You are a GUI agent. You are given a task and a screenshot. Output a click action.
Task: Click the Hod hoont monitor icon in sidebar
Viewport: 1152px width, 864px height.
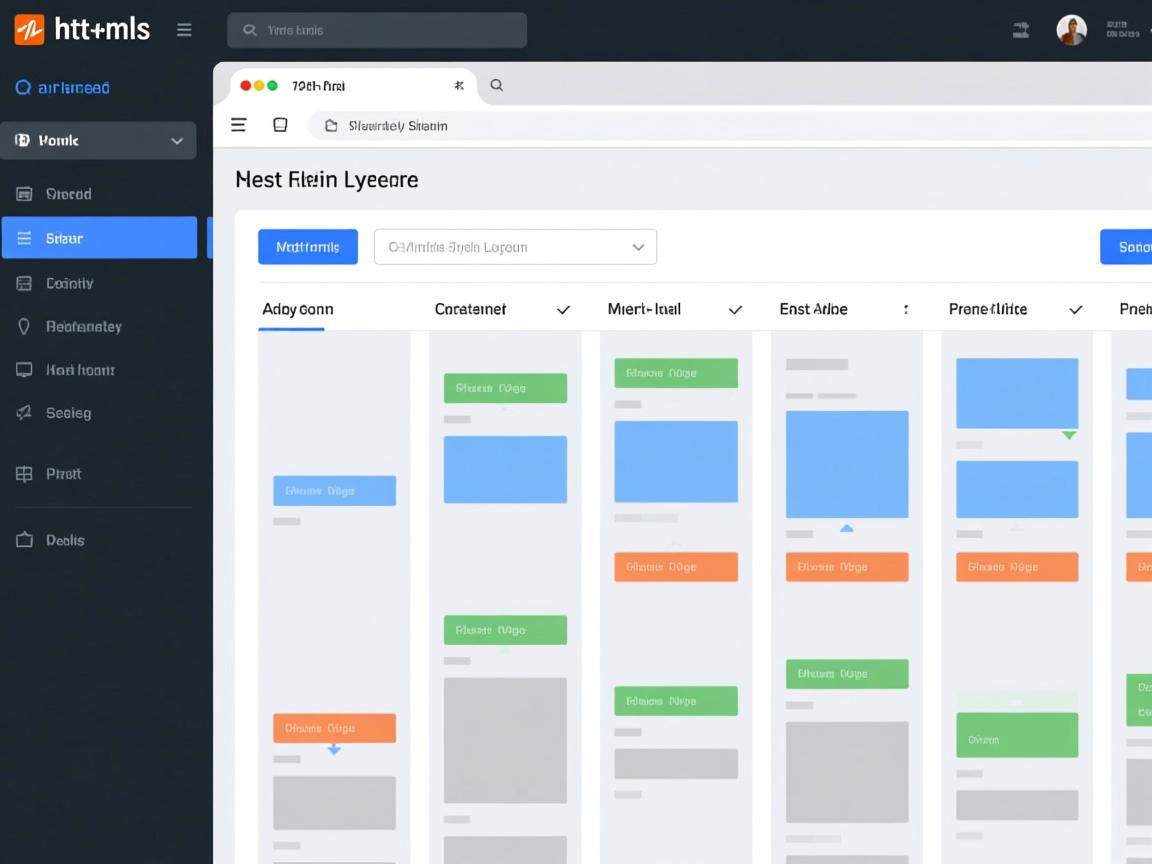24,370
